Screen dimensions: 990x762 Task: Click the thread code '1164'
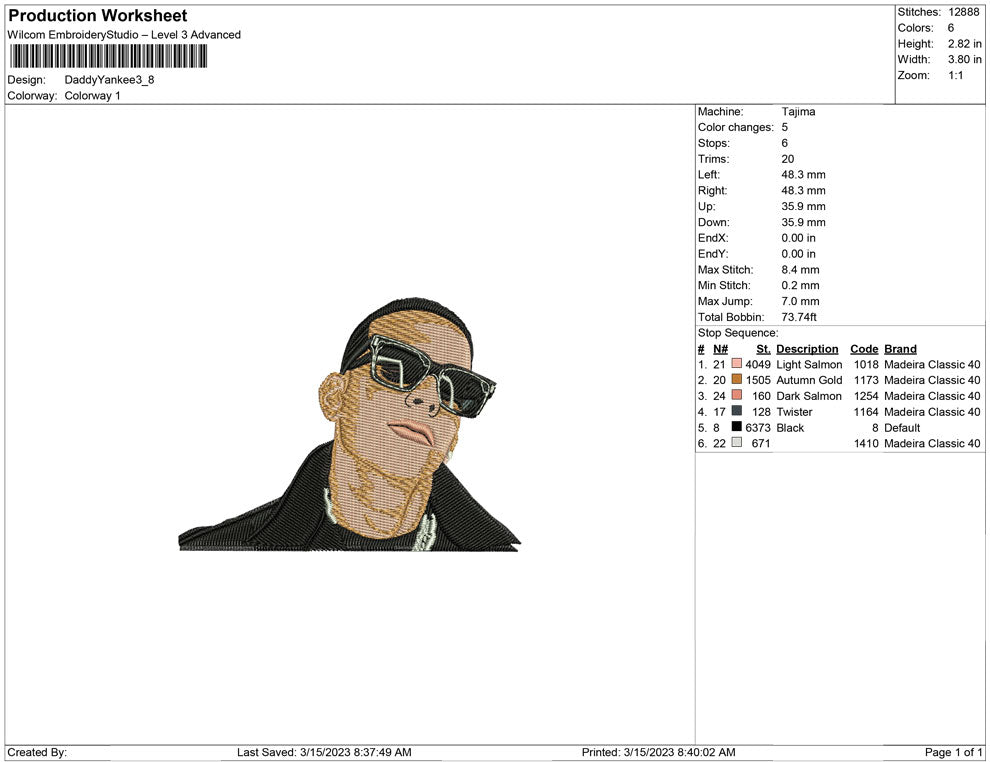pyautogui.click(x=866, y=412)
